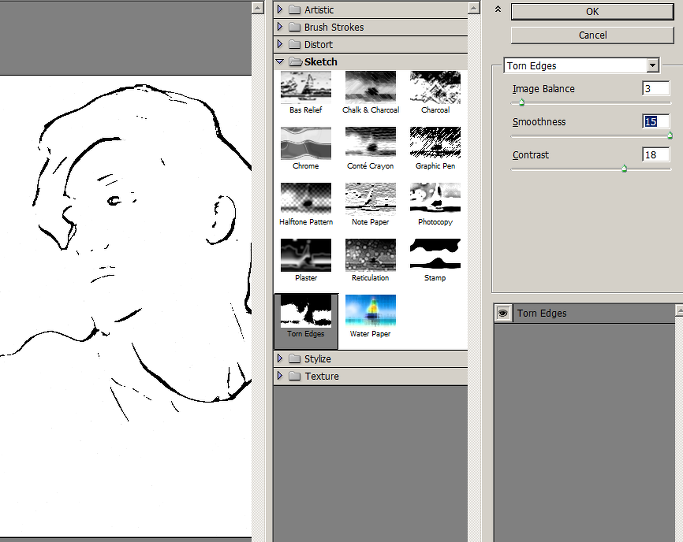Click the Image Balance label
Viewport: 683px width, 542px height.
[x=543, y=89]
